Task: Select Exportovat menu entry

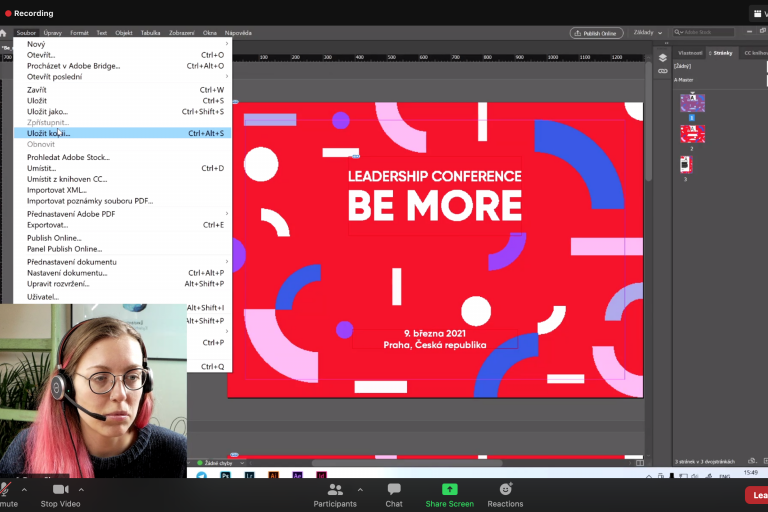Action: coord(47,225)
